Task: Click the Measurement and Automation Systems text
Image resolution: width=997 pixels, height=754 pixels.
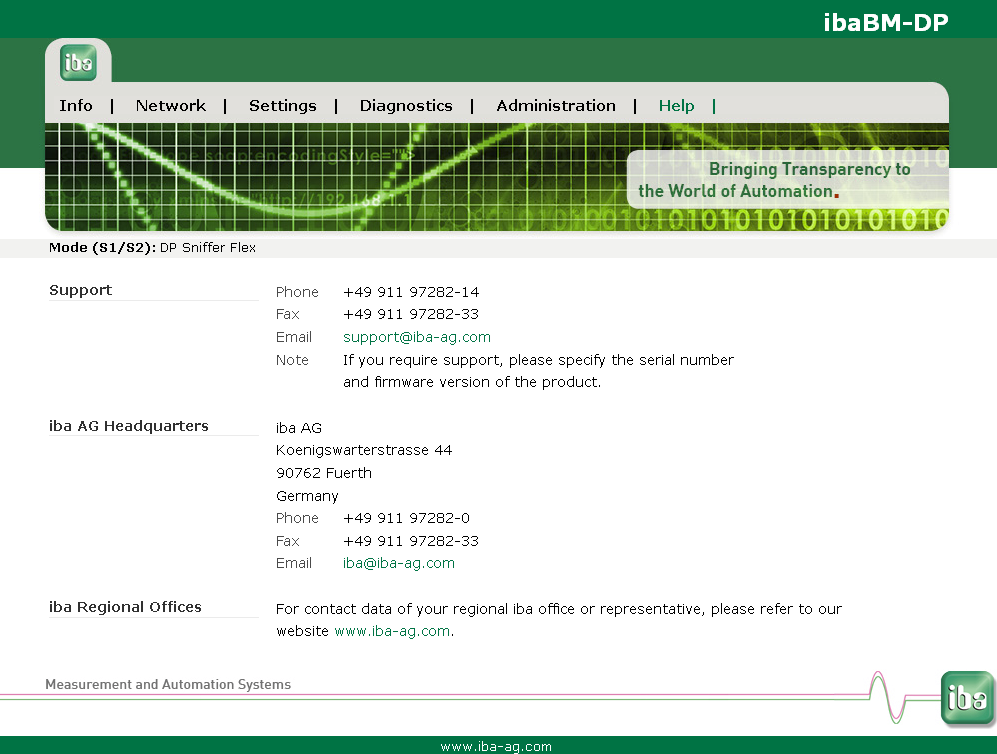Action: coord(168,685)
